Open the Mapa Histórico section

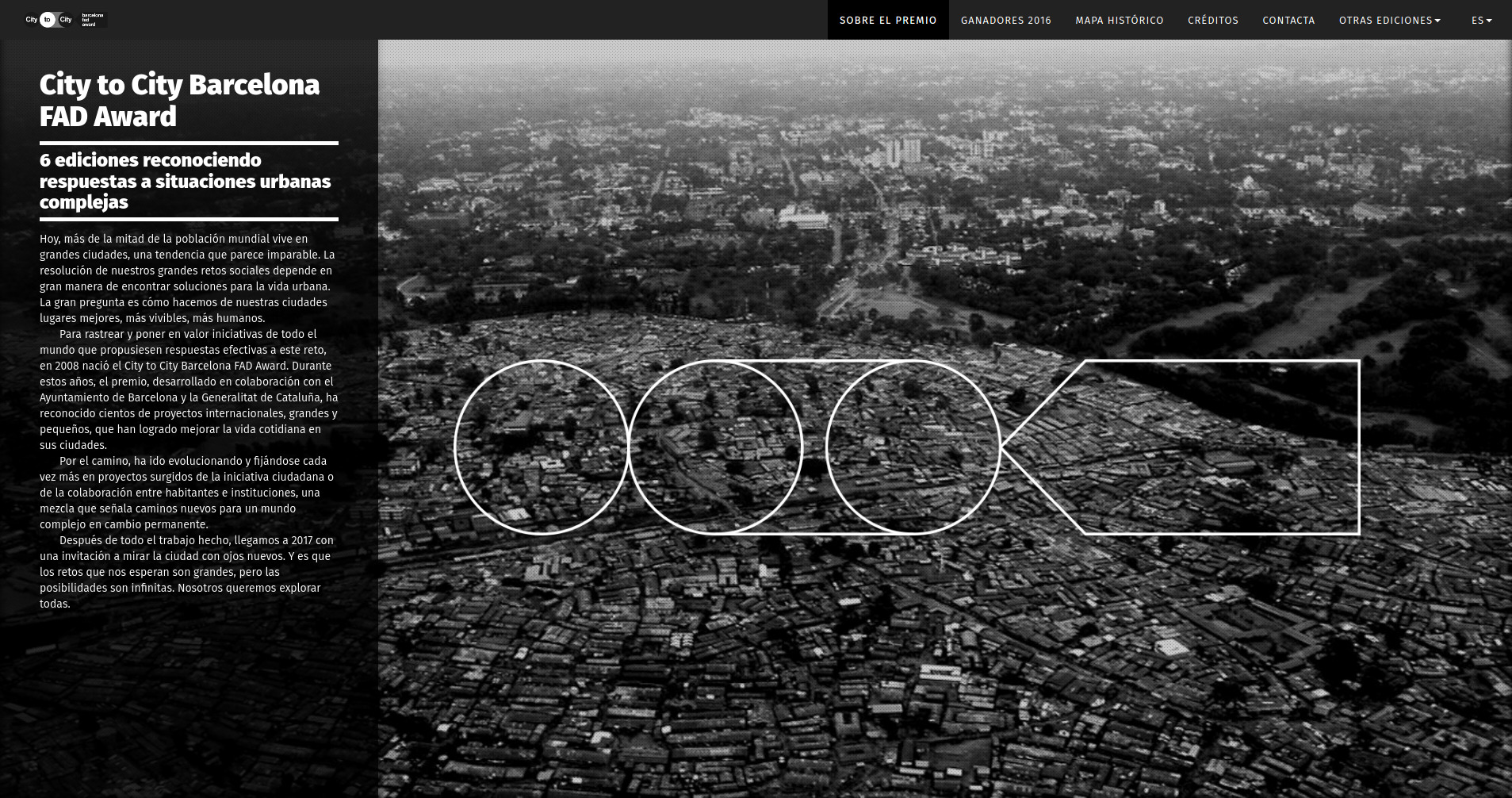1120,20
